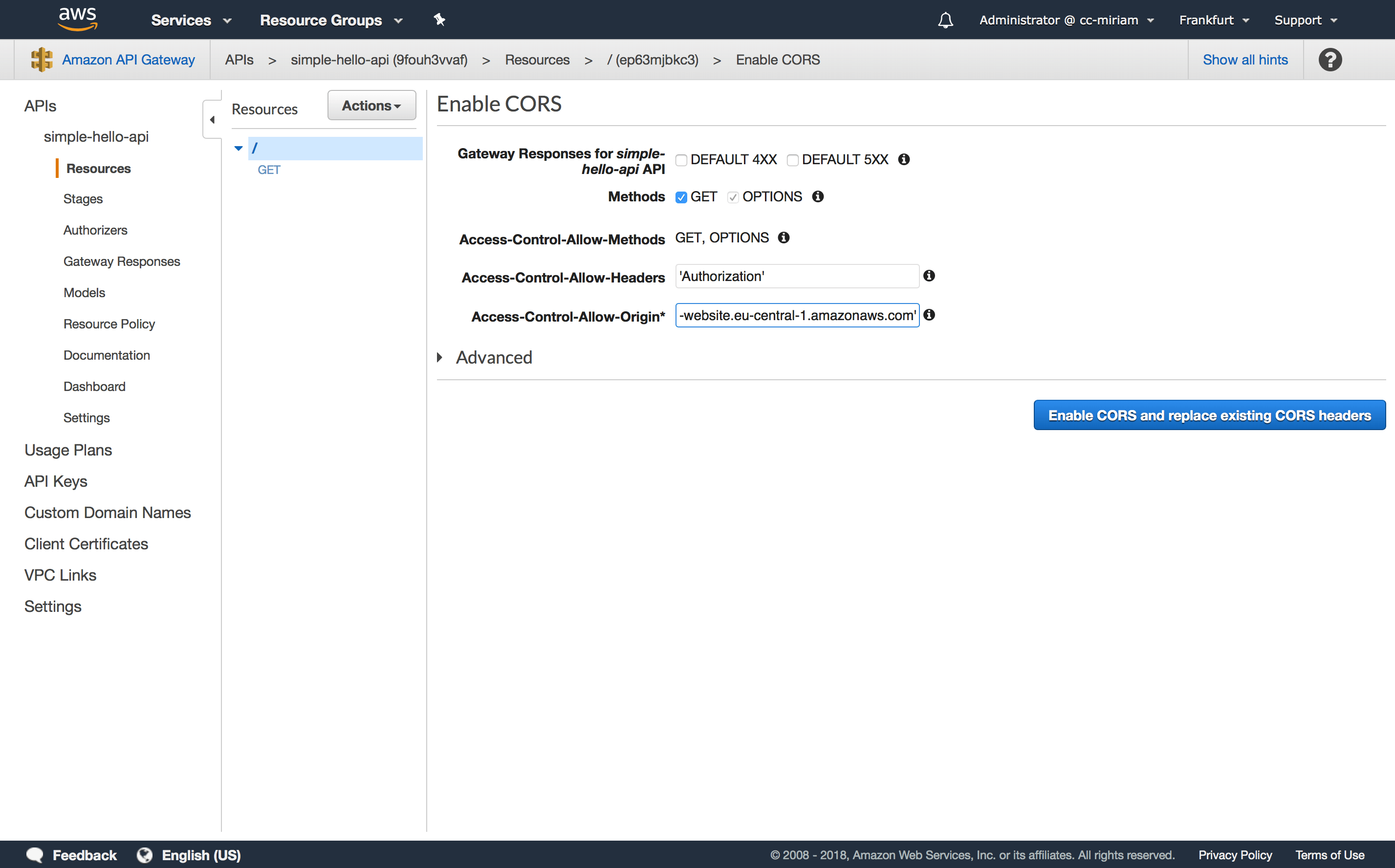Click the help question mark icon
The image size is (1395, 868).
coord(1330,60)
